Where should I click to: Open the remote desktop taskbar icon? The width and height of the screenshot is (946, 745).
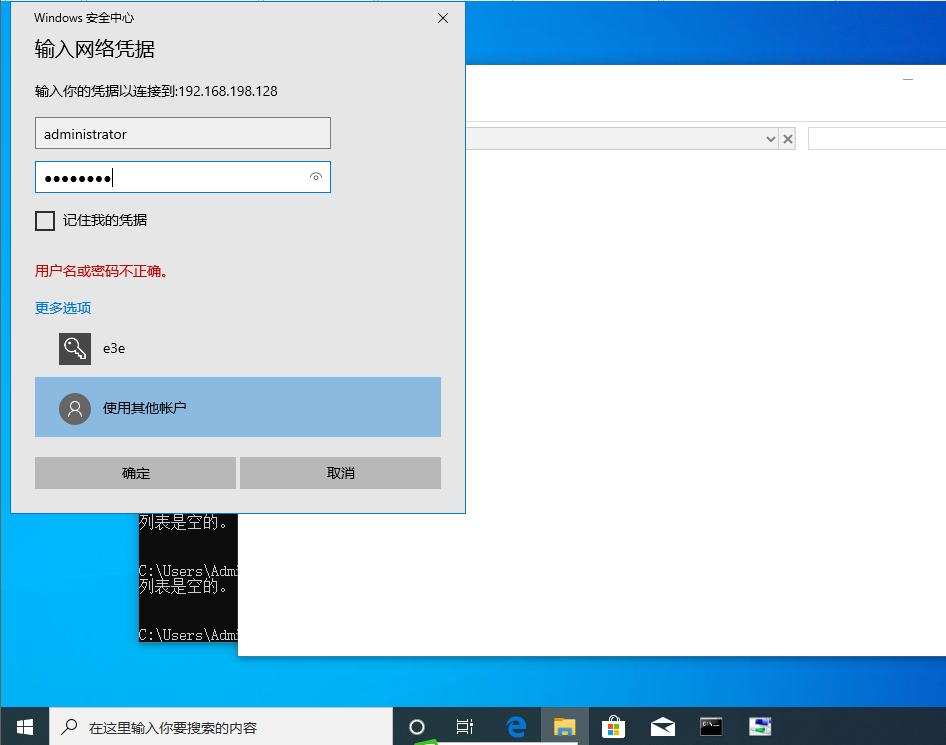tap(760, 726)
